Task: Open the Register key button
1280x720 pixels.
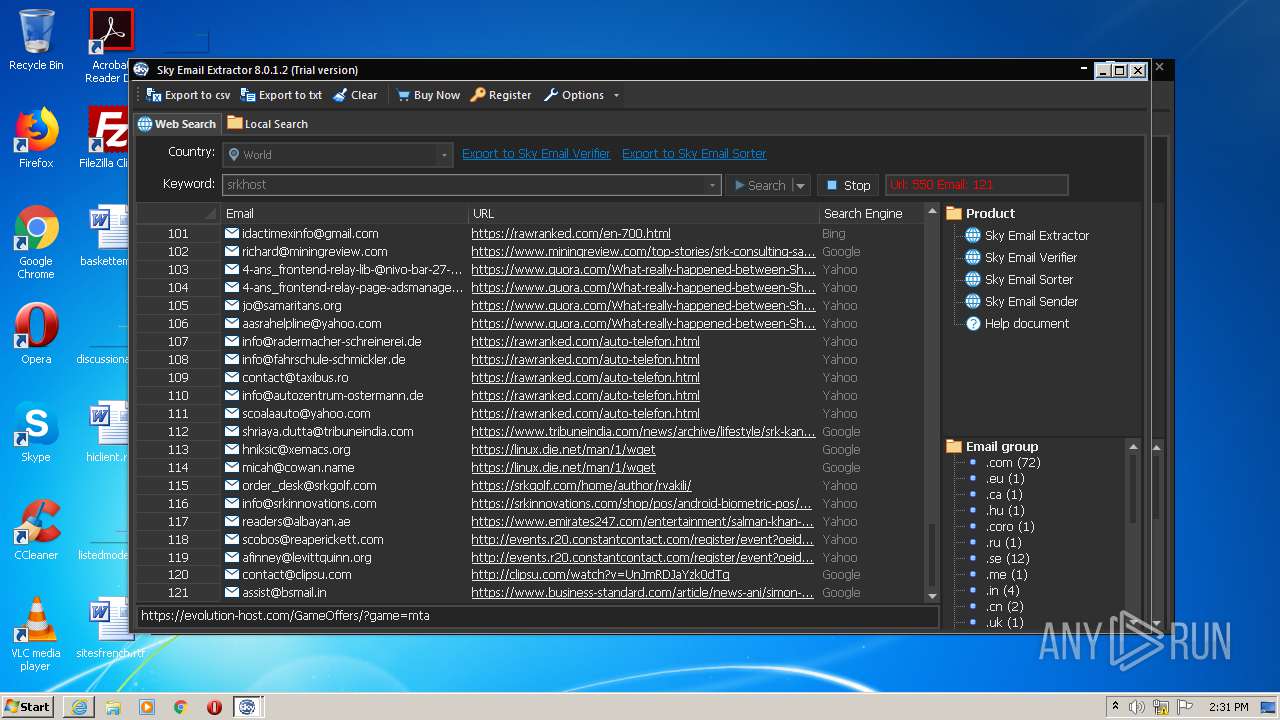Action: (501, 95)
